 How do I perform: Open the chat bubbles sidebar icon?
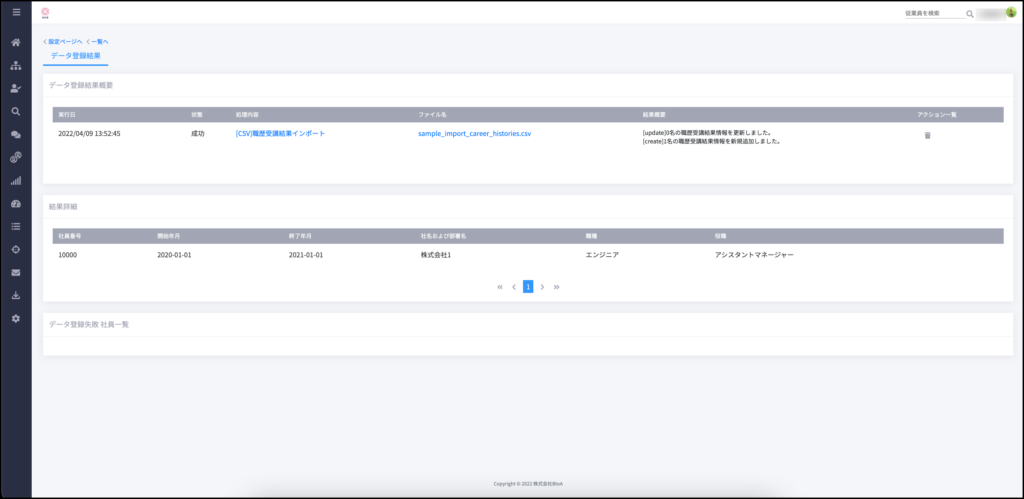click(16, 135)
